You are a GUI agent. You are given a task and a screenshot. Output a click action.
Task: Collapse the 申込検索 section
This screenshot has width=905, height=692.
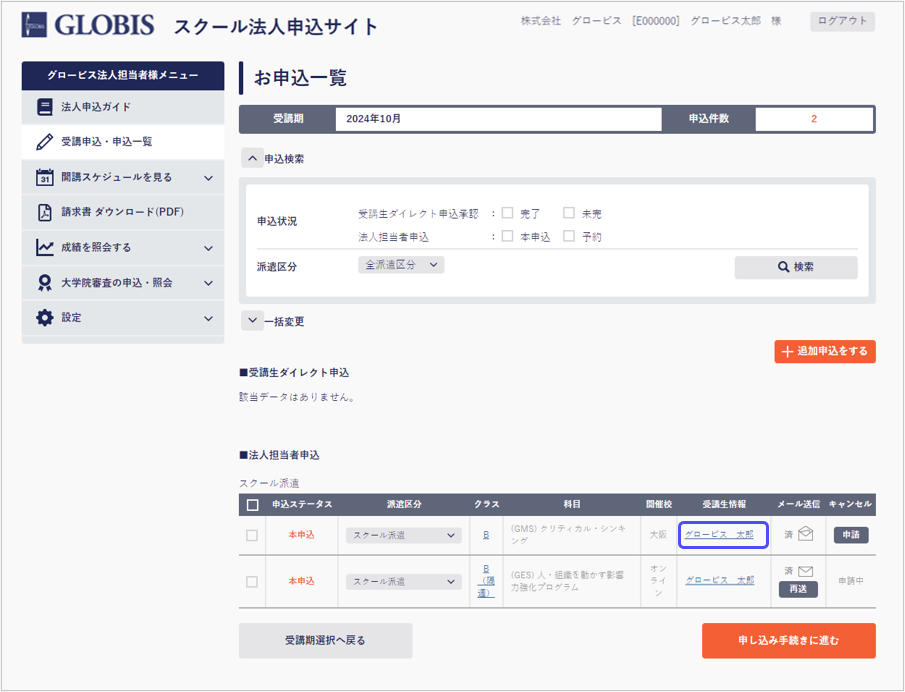(252, 158)
